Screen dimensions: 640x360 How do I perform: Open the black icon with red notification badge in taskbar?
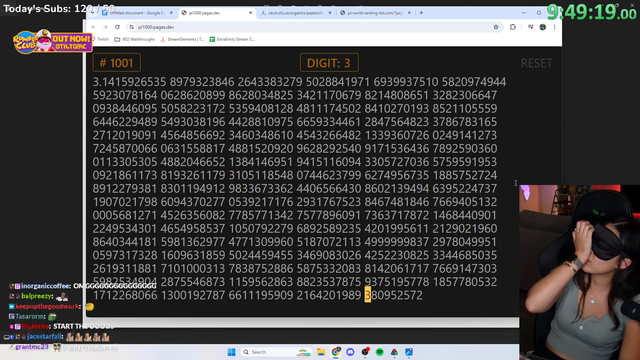tap(365, 351)
